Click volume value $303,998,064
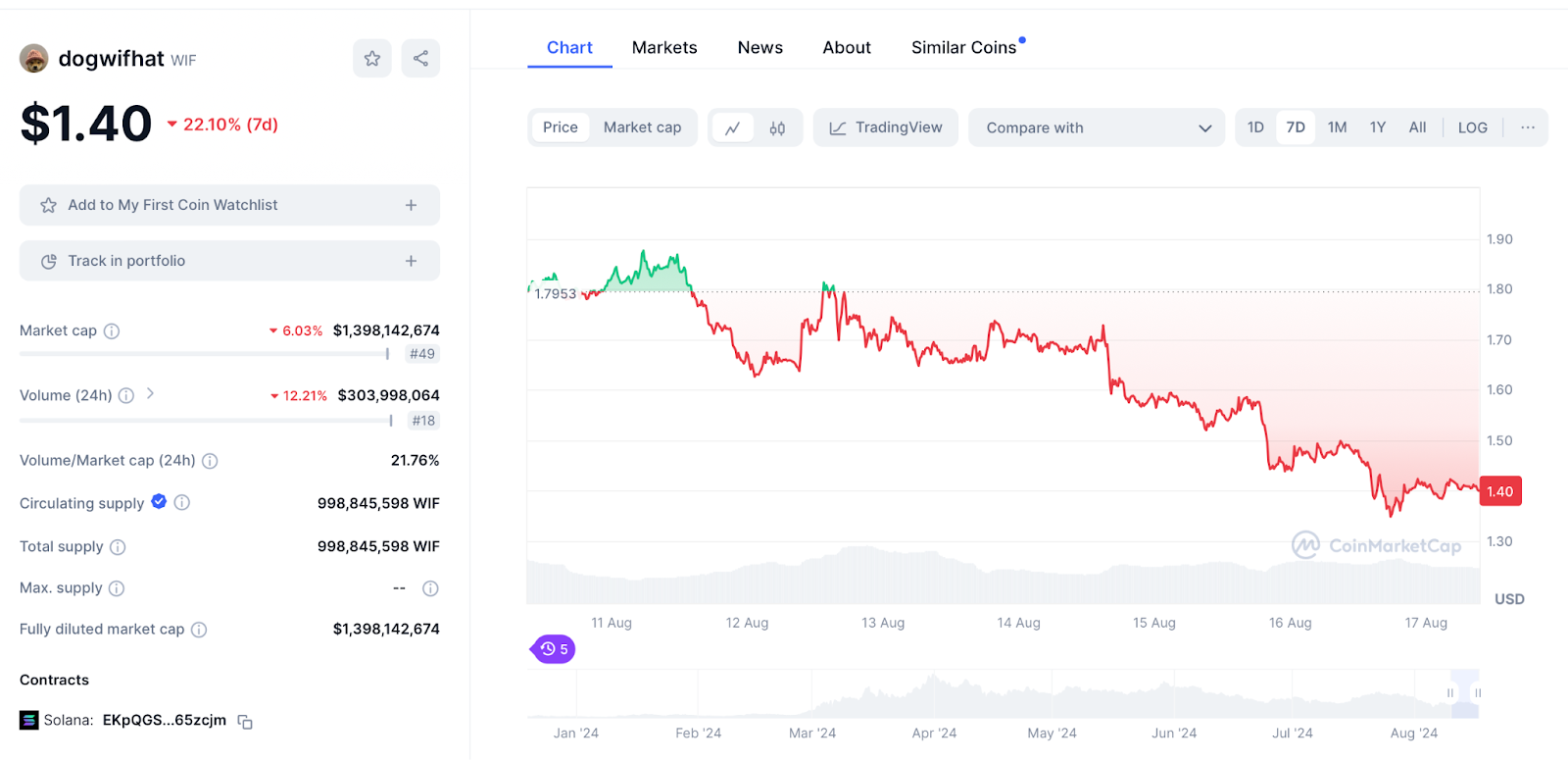The height and width of the screenshot is (760, 1568). [x=388, y=395]
